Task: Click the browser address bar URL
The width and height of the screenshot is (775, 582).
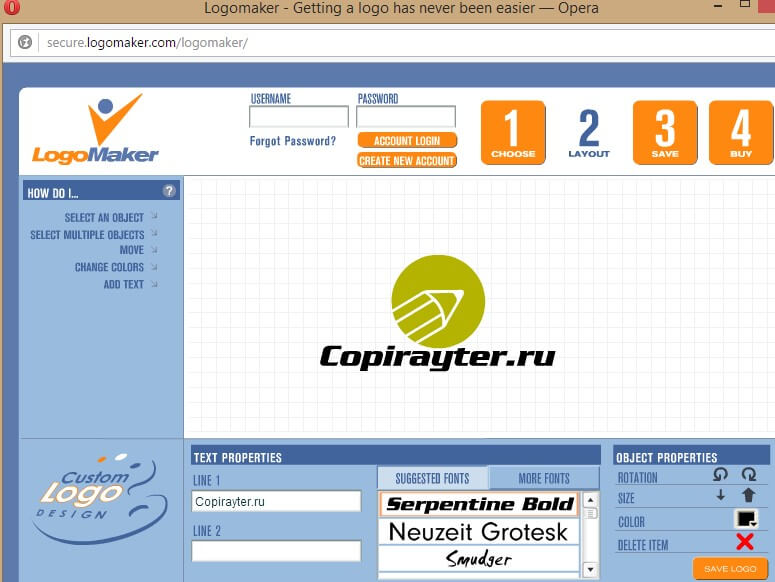Action: [147, 42]
